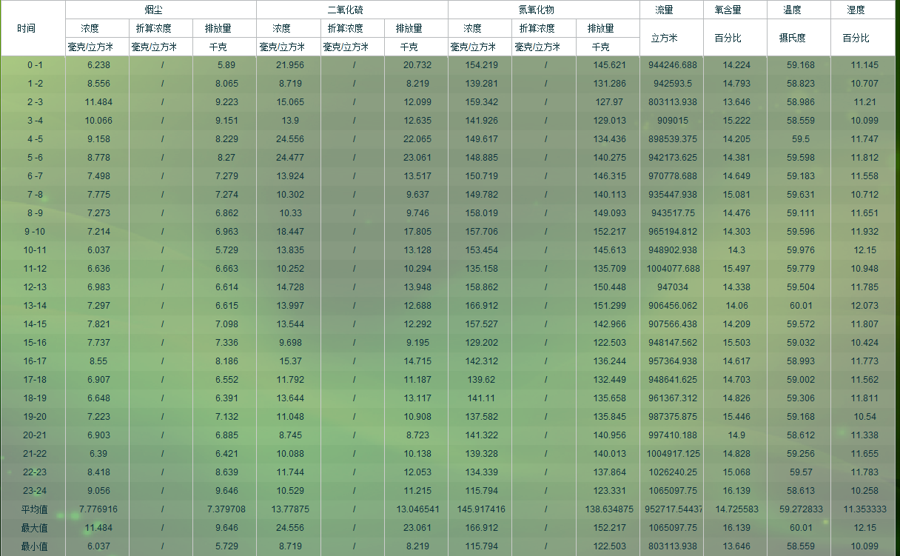Click the 流量 column header
The height and width of the screenshot is (556, 900).
672,9
